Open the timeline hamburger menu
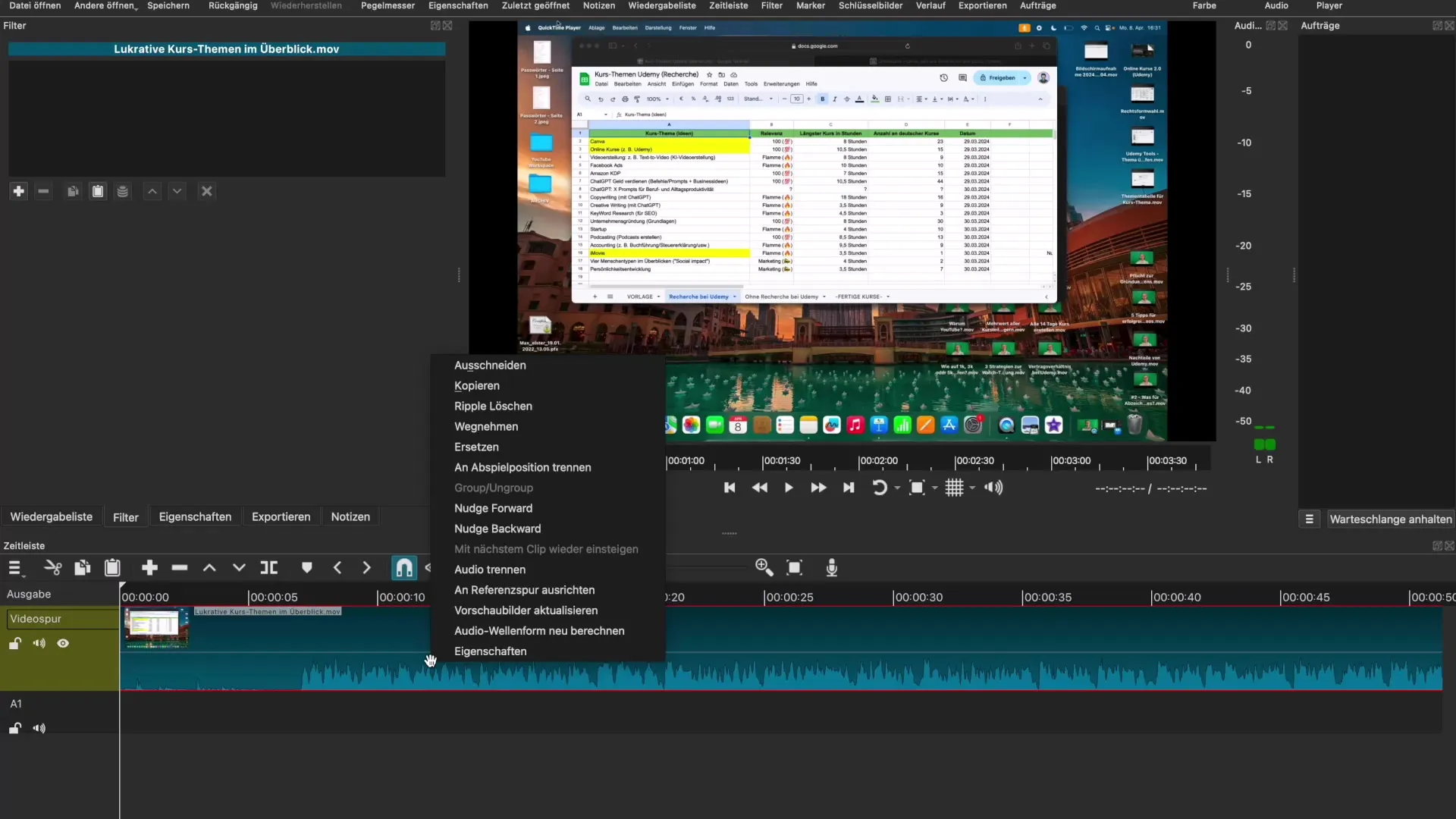The height and width of the screenshot is (819, 1456). (14, 568)
